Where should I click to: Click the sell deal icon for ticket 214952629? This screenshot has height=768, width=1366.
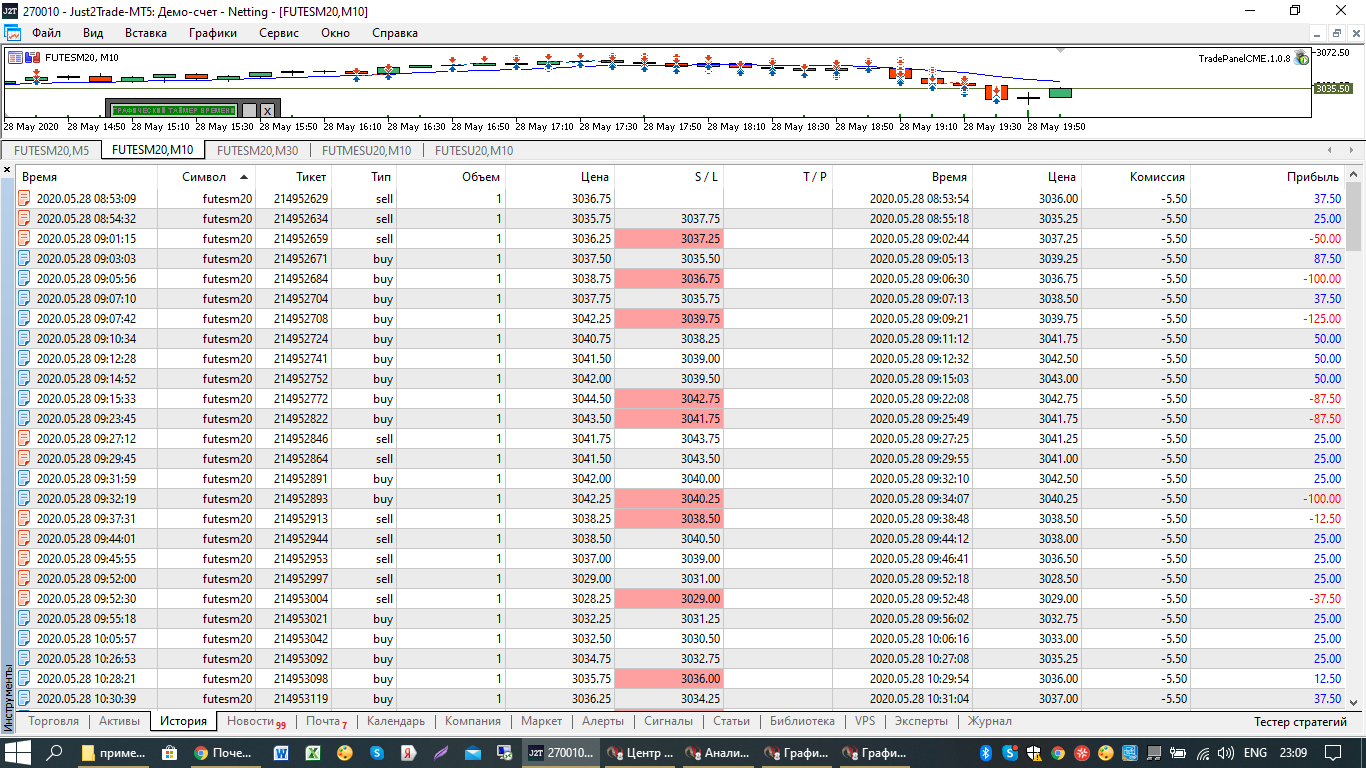coord(24,199)
